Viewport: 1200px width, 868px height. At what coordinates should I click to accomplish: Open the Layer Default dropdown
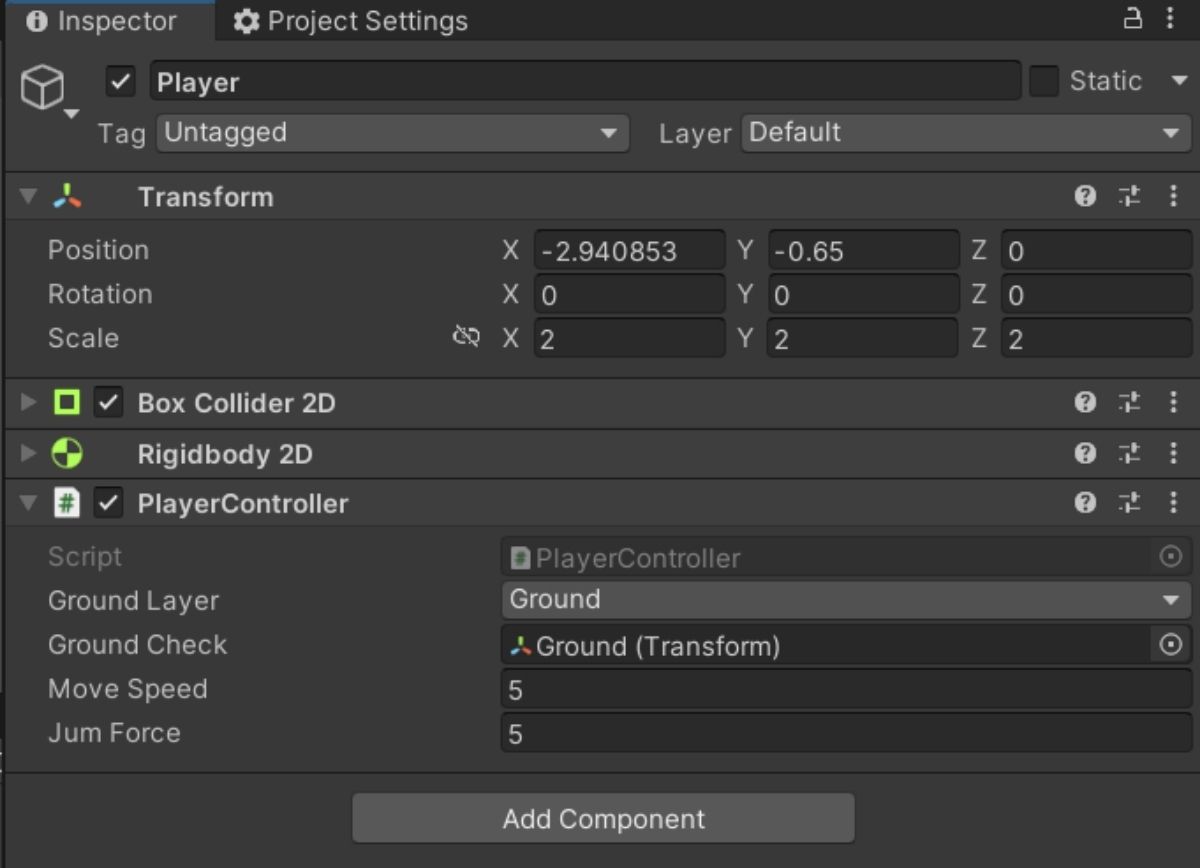coord(965,133)
